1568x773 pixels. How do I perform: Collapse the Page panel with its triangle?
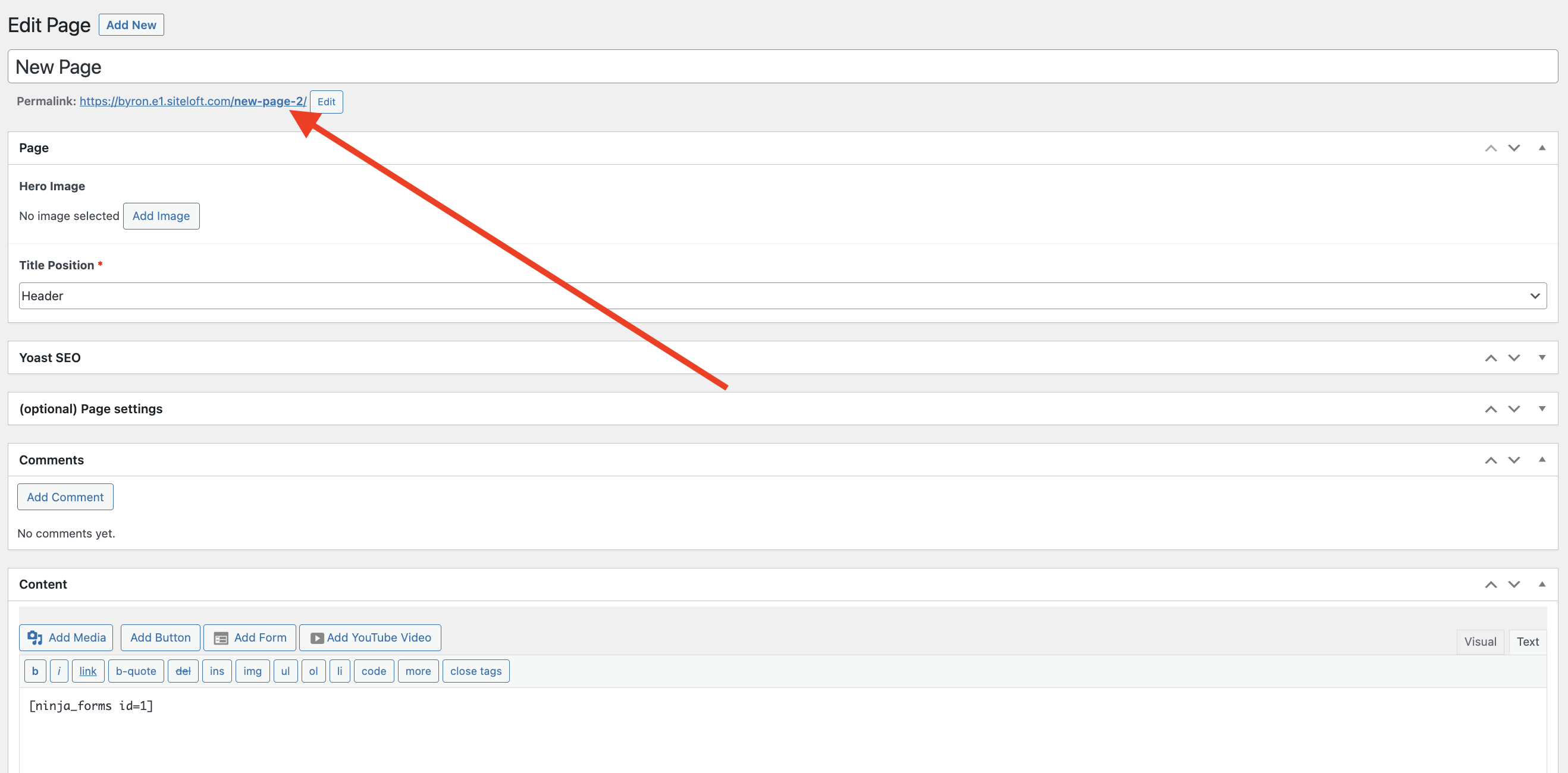coord(1542,148)
